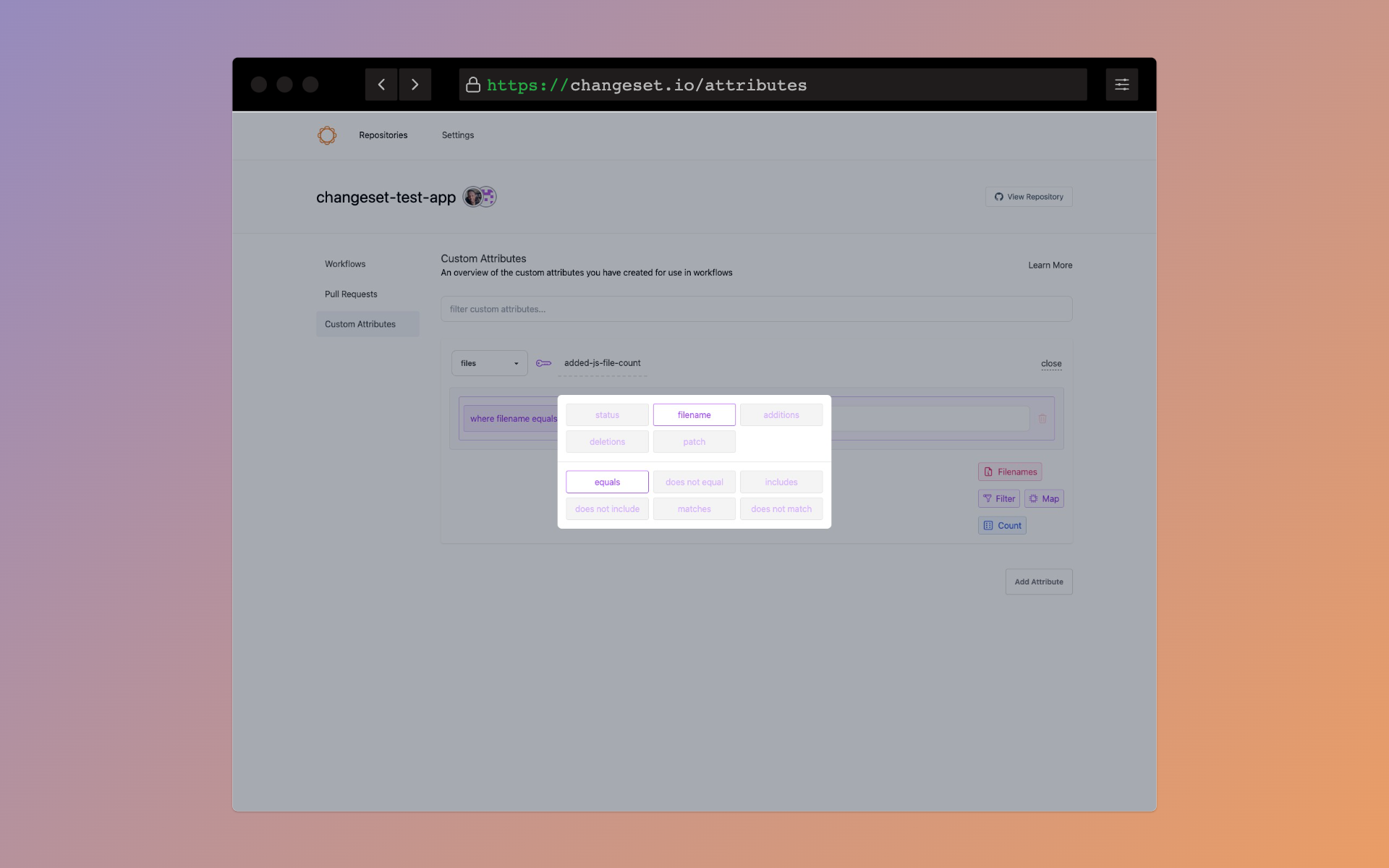Click the hamburger menu icon top-right

1121,84
